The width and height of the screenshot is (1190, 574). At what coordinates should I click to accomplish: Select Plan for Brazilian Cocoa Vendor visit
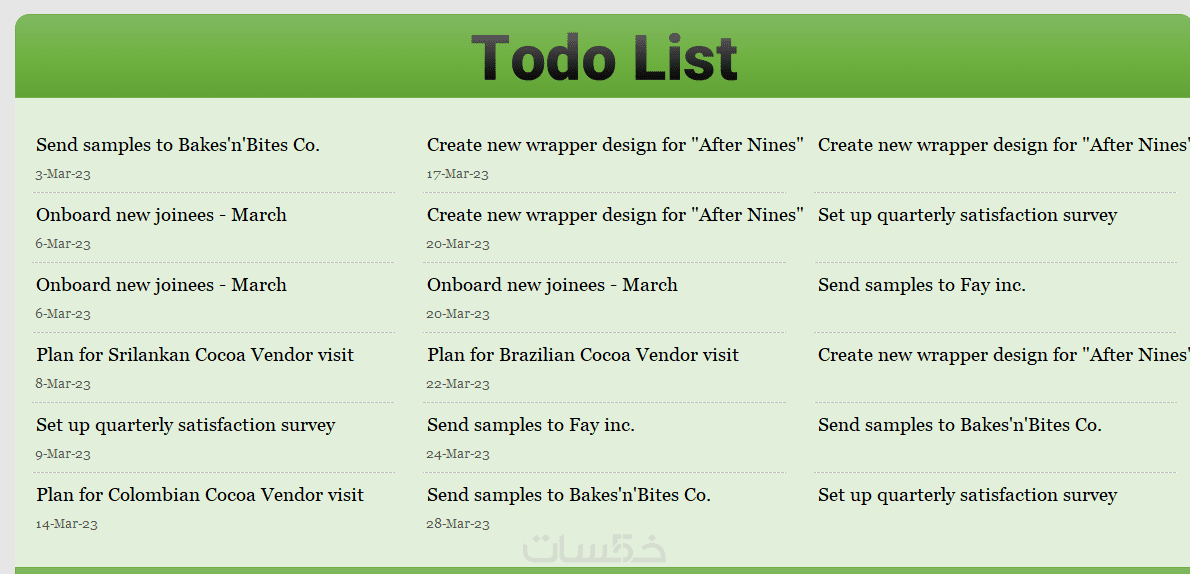point(583,356)
